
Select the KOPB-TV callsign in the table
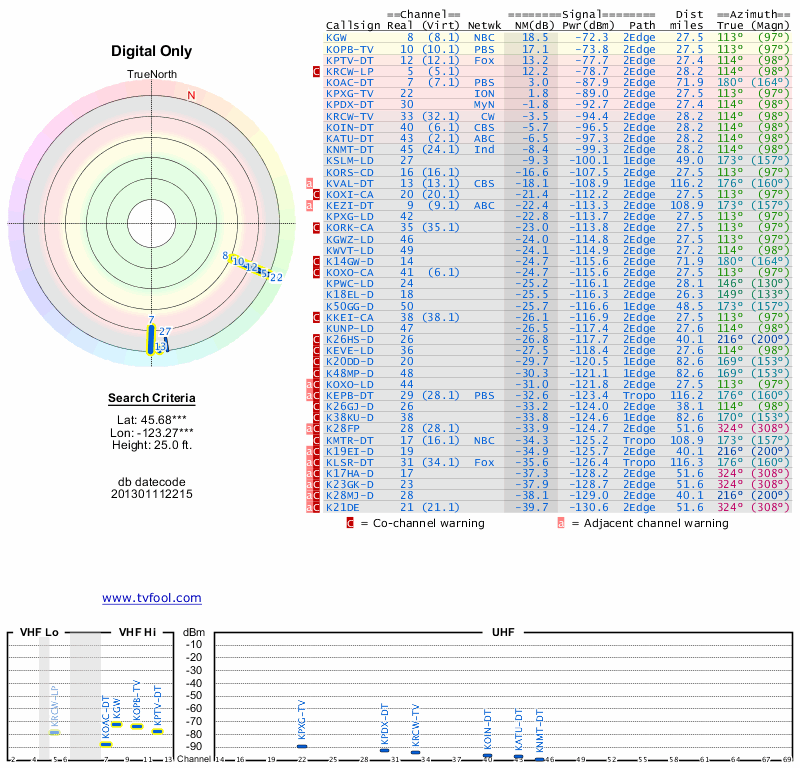click(x=350, y=48)
